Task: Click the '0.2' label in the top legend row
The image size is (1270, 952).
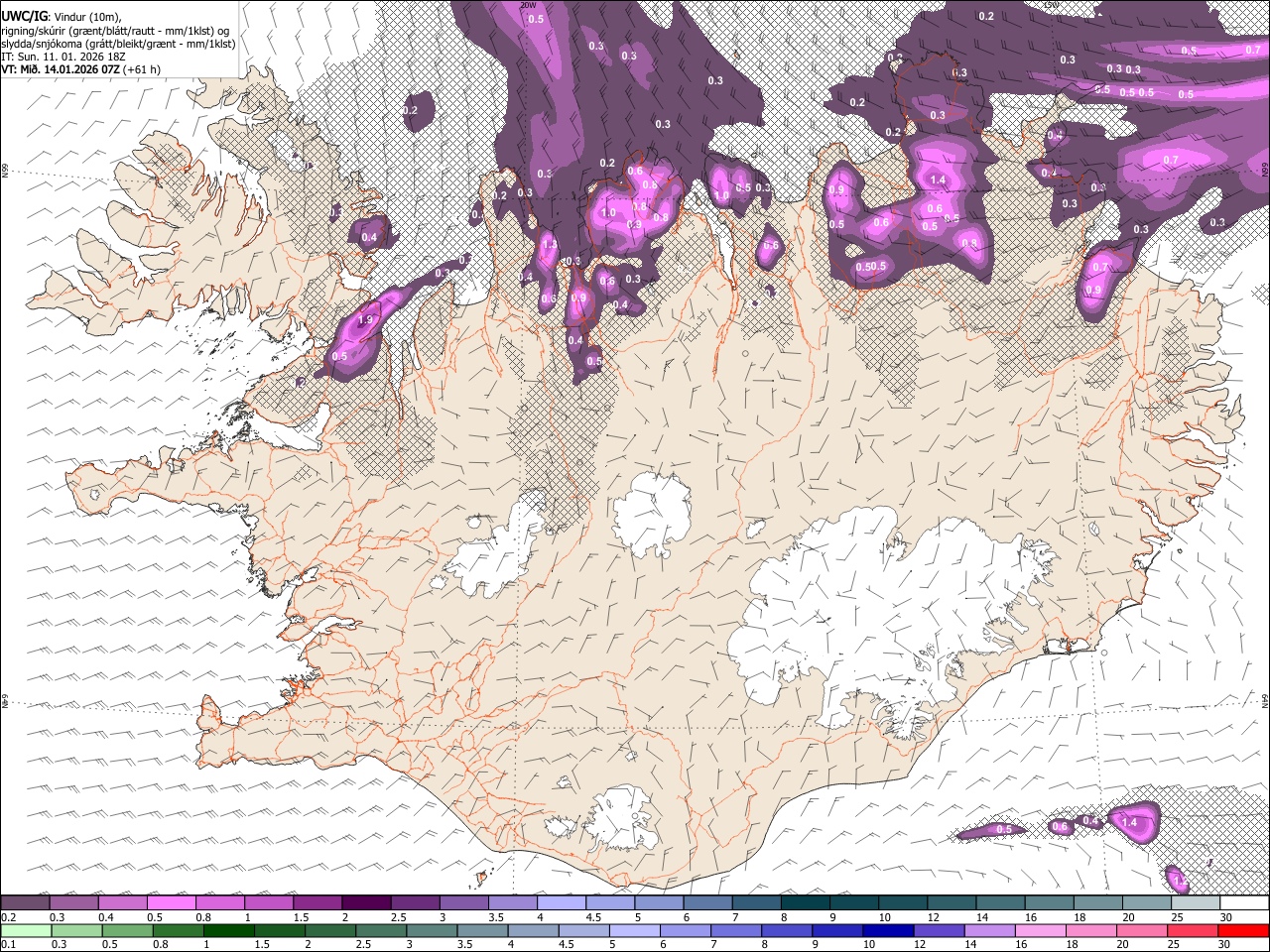Action: pos(8,917)
